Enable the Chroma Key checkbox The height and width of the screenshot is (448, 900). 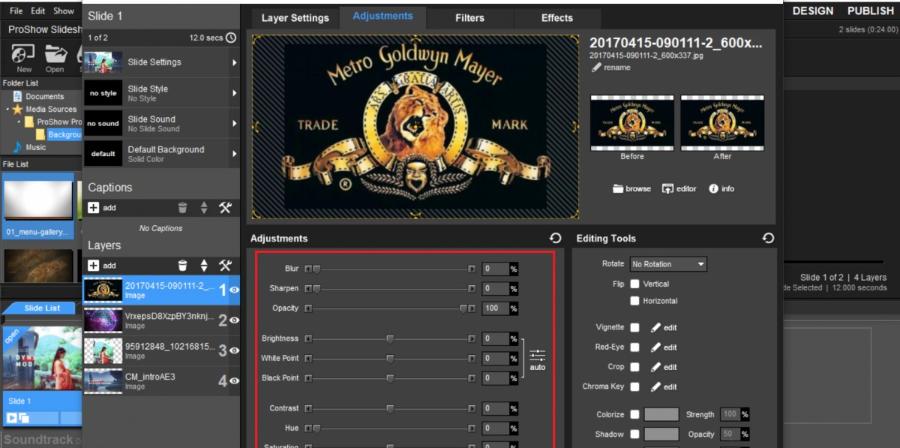635,387
